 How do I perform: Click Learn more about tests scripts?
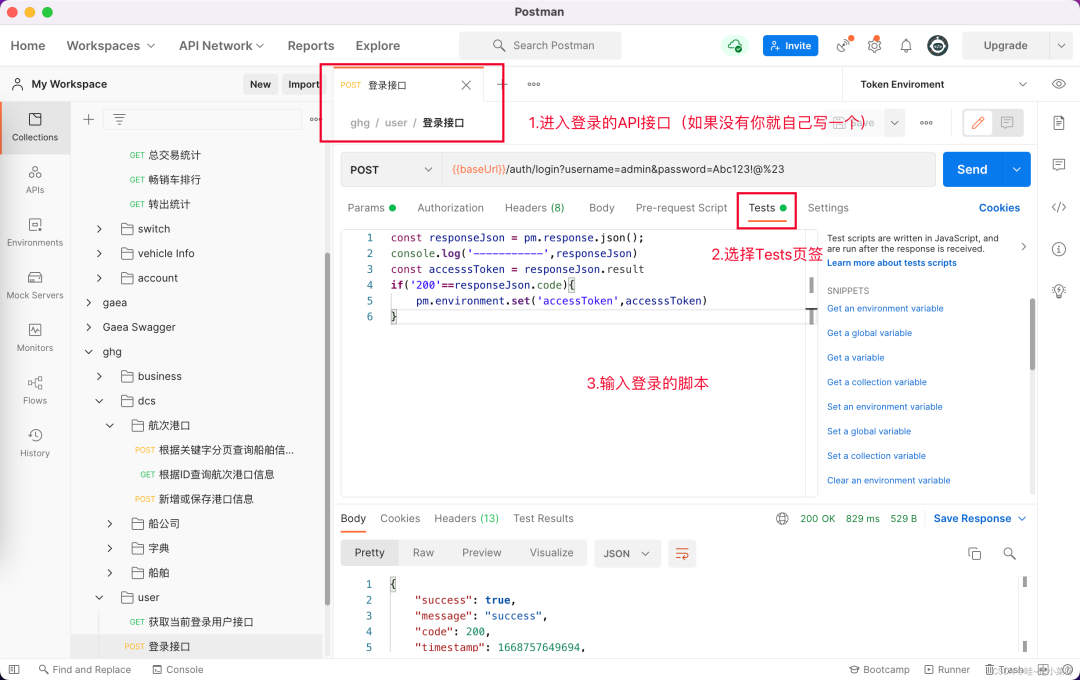tap(891, 263)
